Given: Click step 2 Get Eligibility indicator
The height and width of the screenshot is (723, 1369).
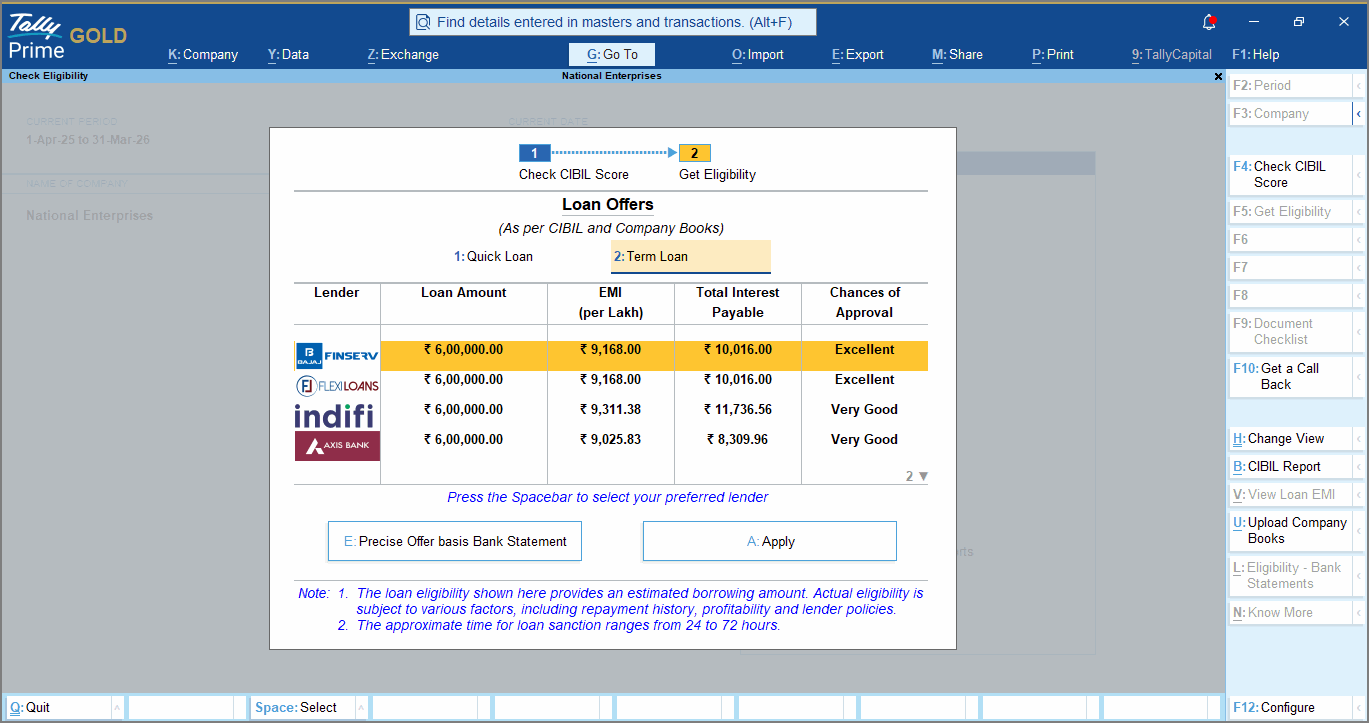Looking at the screenshot, I should [694, 153].
